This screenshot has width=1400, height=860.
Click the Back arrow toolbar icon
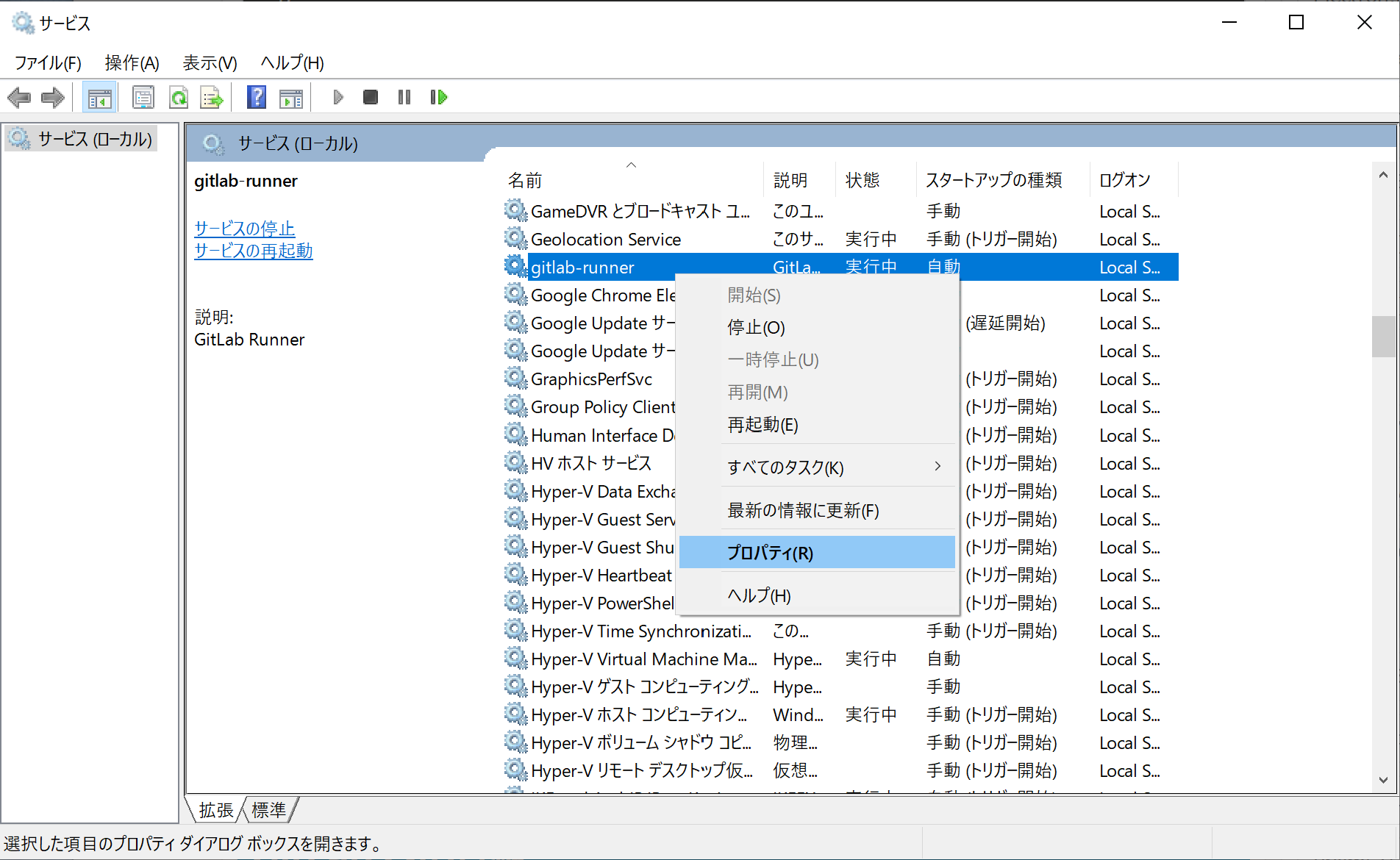pyautogui.click(x=19, y=97)
